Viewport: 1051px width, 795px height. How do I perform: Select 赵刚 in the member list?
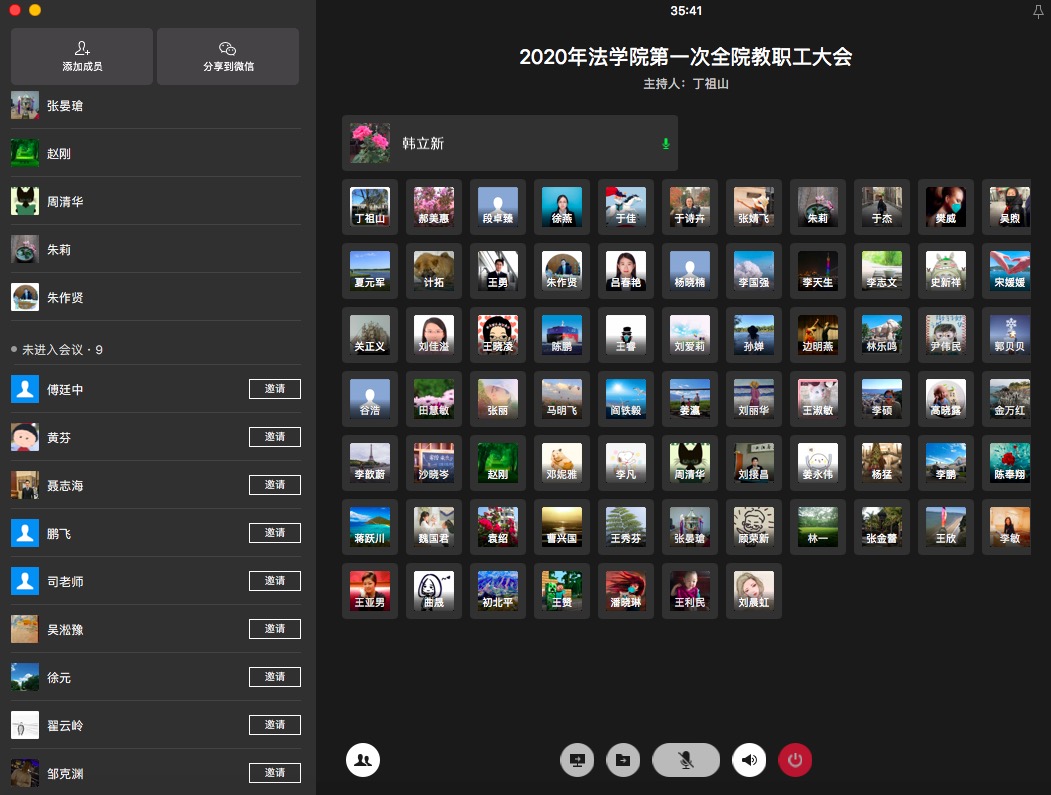pos(58,154)
